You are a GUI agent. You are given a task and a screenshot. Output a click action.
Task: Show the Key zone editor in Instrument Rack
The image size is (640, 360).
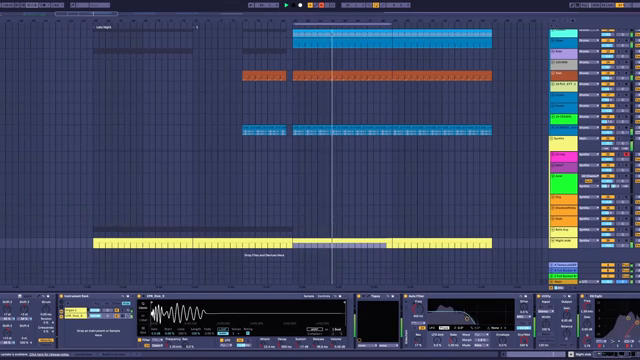pyautogui.click(x=97, y=304)
